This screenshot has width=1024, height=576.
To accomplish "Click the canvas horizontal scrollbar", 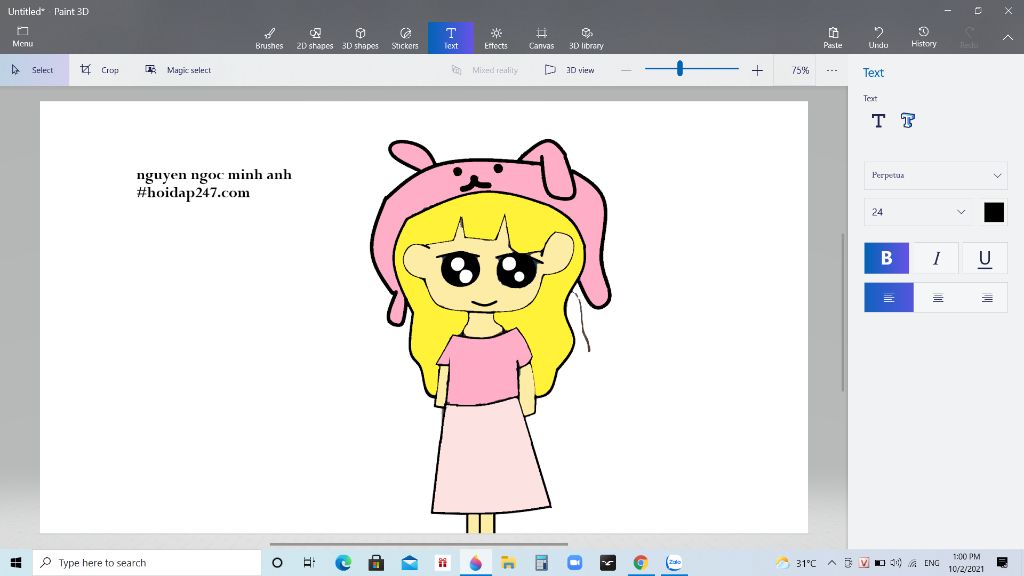I will [419, 544].
